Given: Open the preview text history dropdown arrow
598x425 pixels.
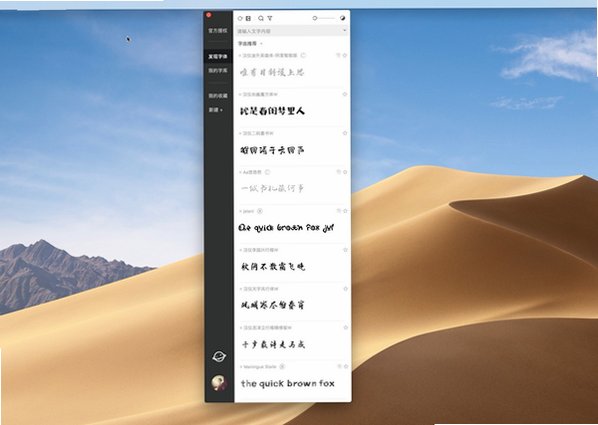Looking at the screenshot, I should click(344, 31).
